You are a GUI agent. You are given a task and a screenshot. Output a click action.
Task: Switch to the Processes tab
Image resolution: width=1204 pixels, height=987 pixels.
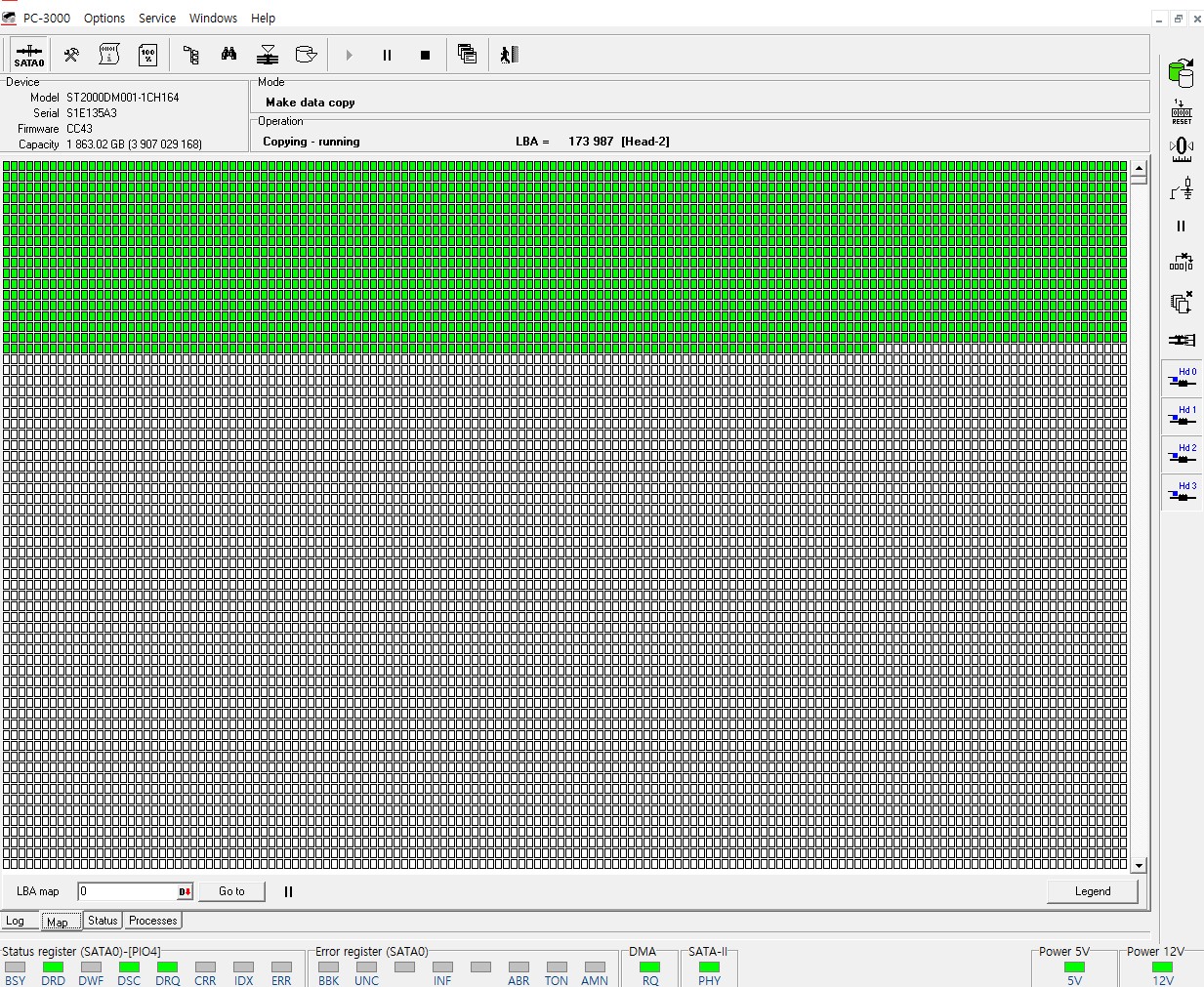[153, 921]
